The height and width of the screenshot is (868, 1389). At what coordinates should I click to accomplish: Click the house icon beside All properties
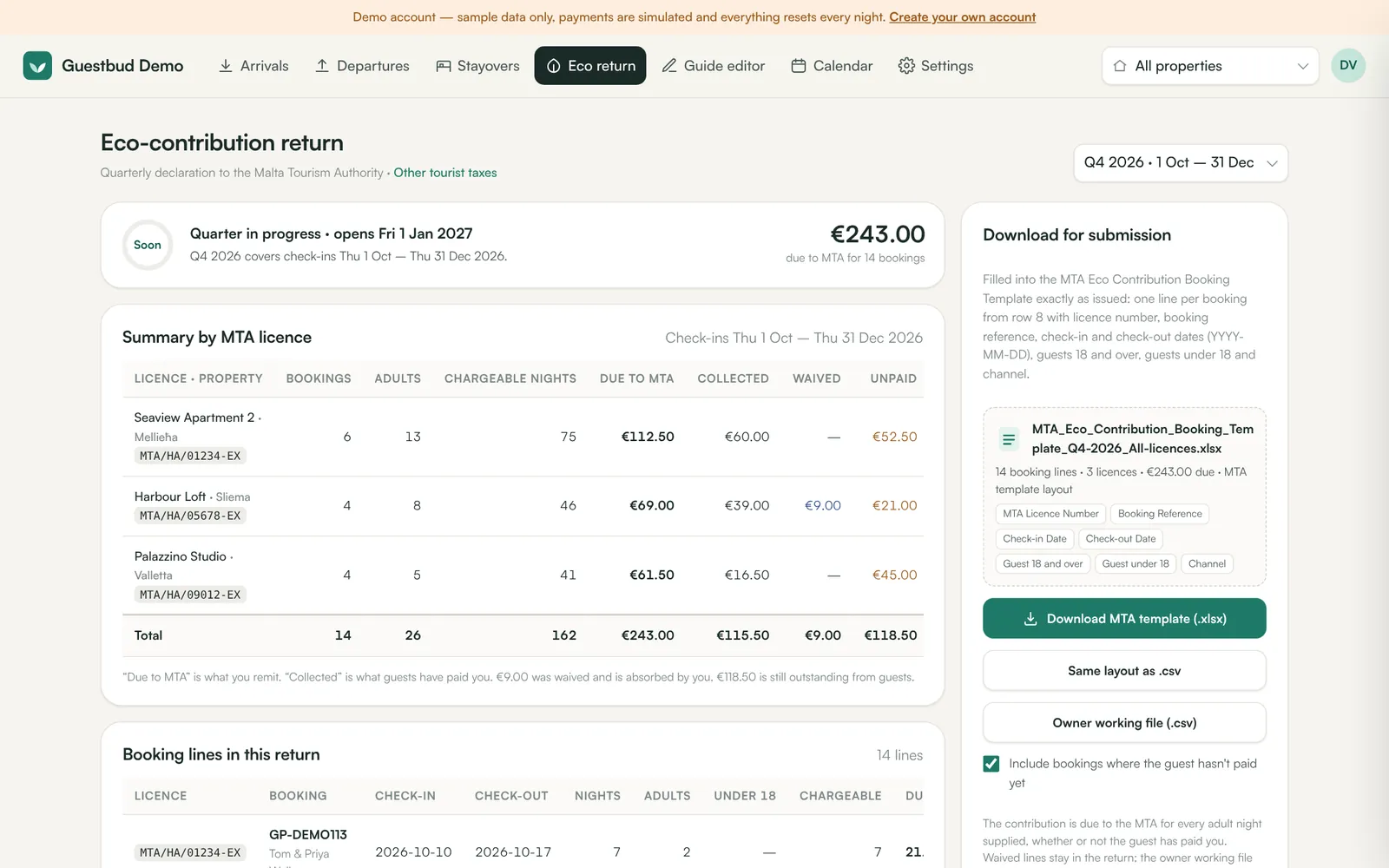click(x=1120, y=66)
